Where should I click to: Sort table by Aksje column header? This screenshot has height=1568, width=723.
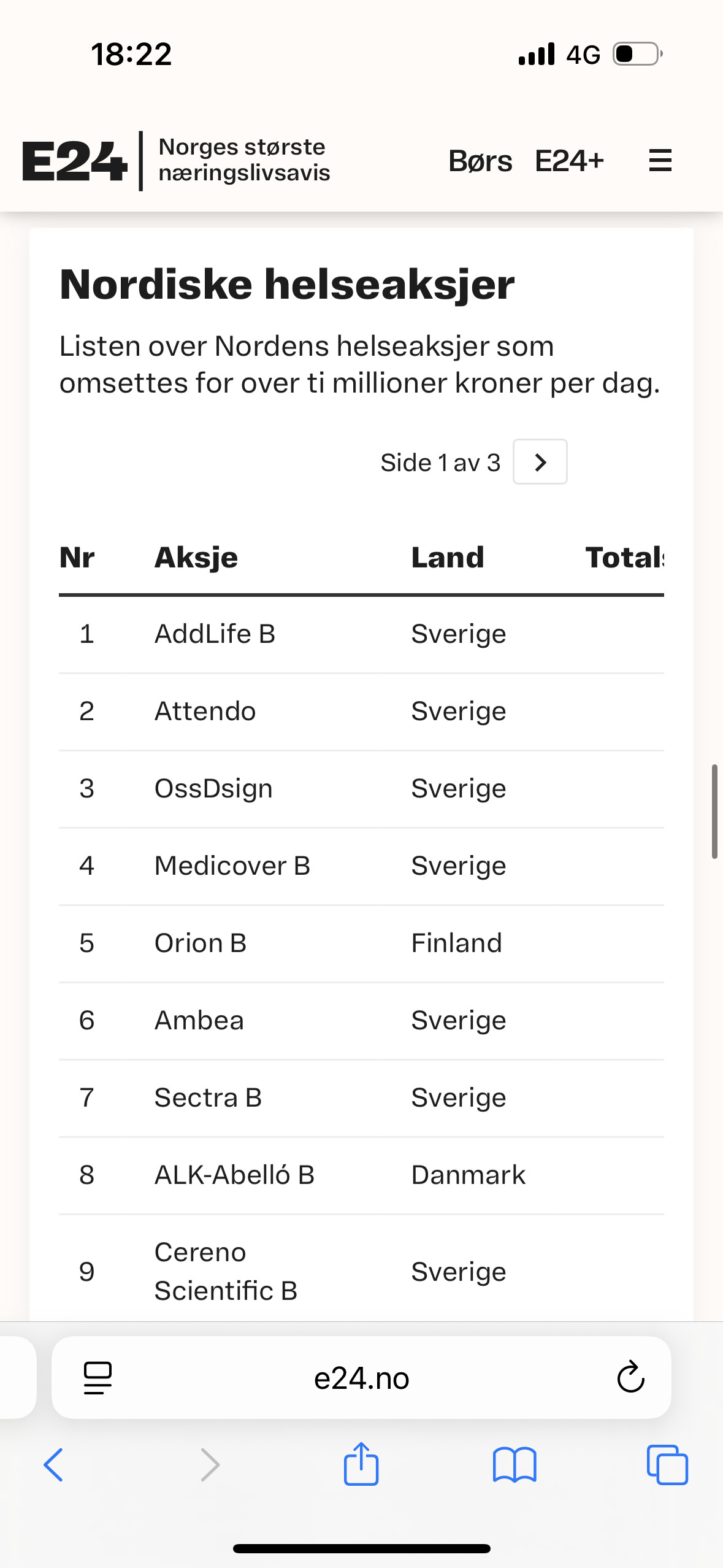(x=196, y=558)
